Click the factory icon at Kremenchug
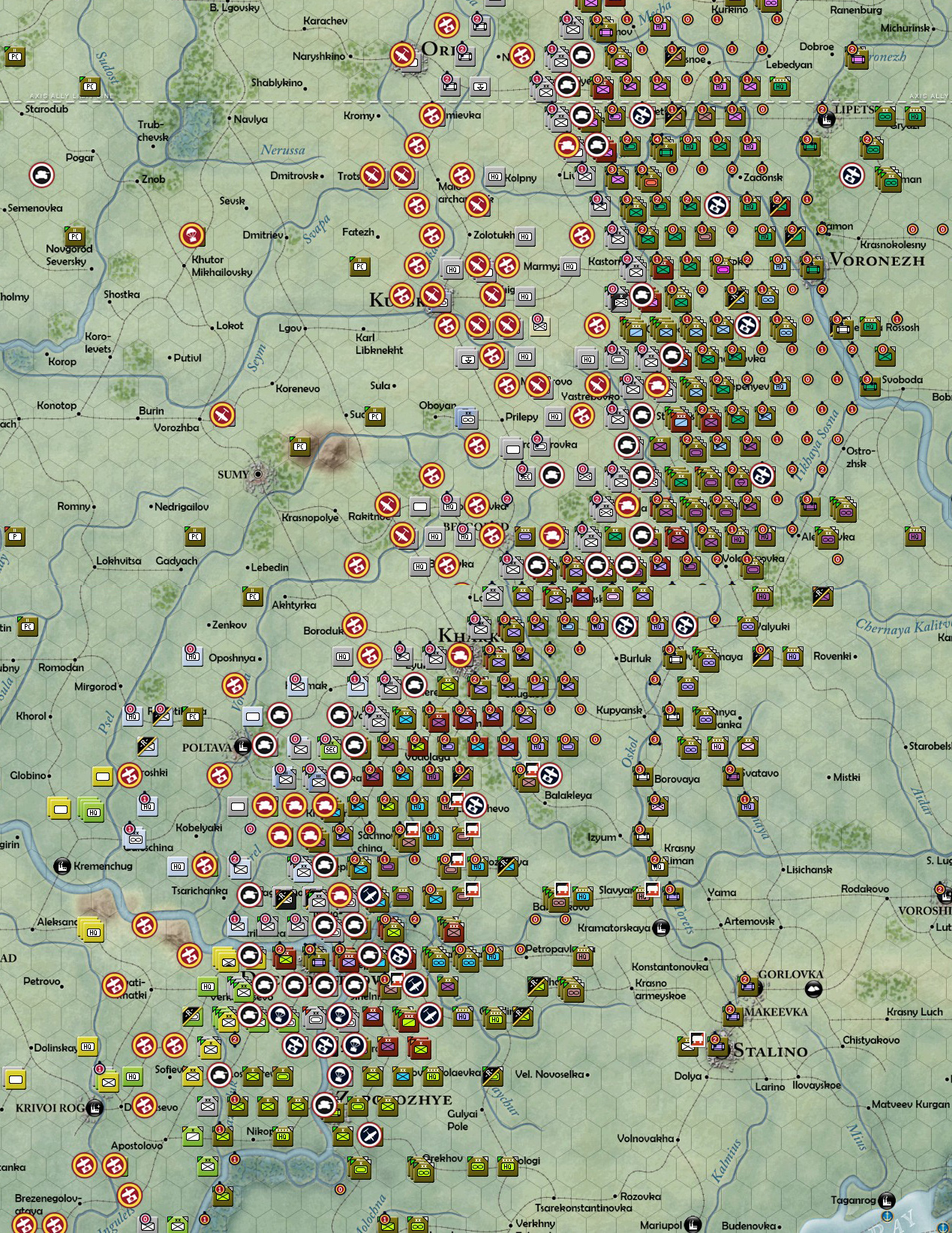The width and height of the screenshot is (952, 1233). coord(62,865)
